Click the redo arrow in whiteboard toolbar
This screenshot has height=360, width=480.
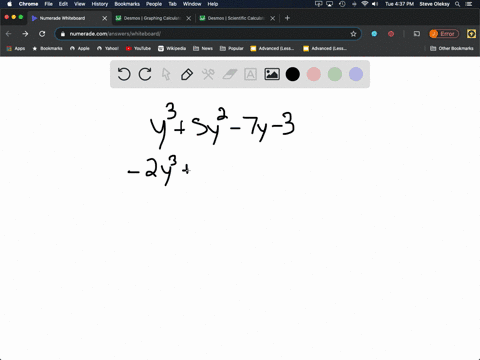pos(145,74)
